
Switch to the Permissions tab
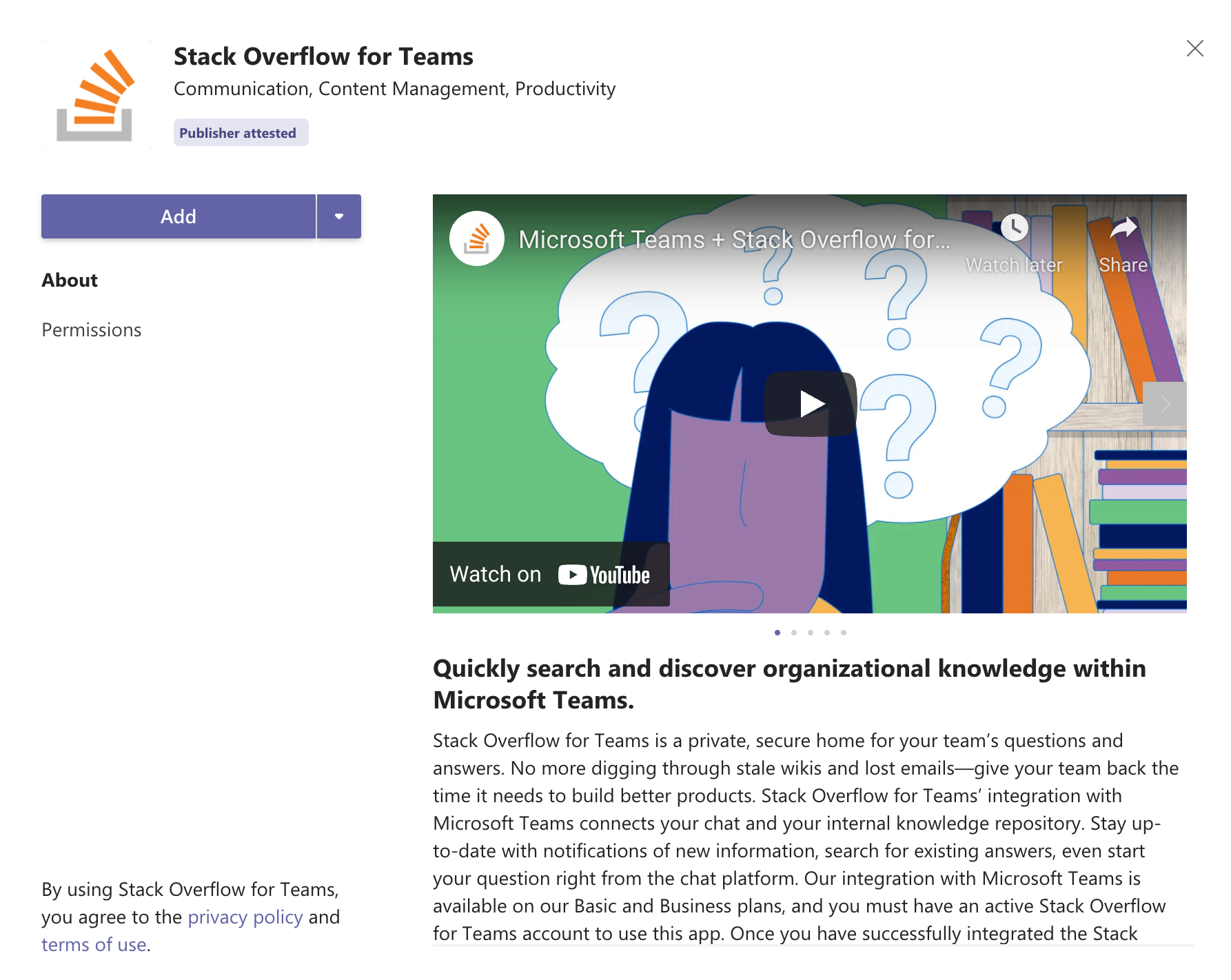(x=92, y=330)
